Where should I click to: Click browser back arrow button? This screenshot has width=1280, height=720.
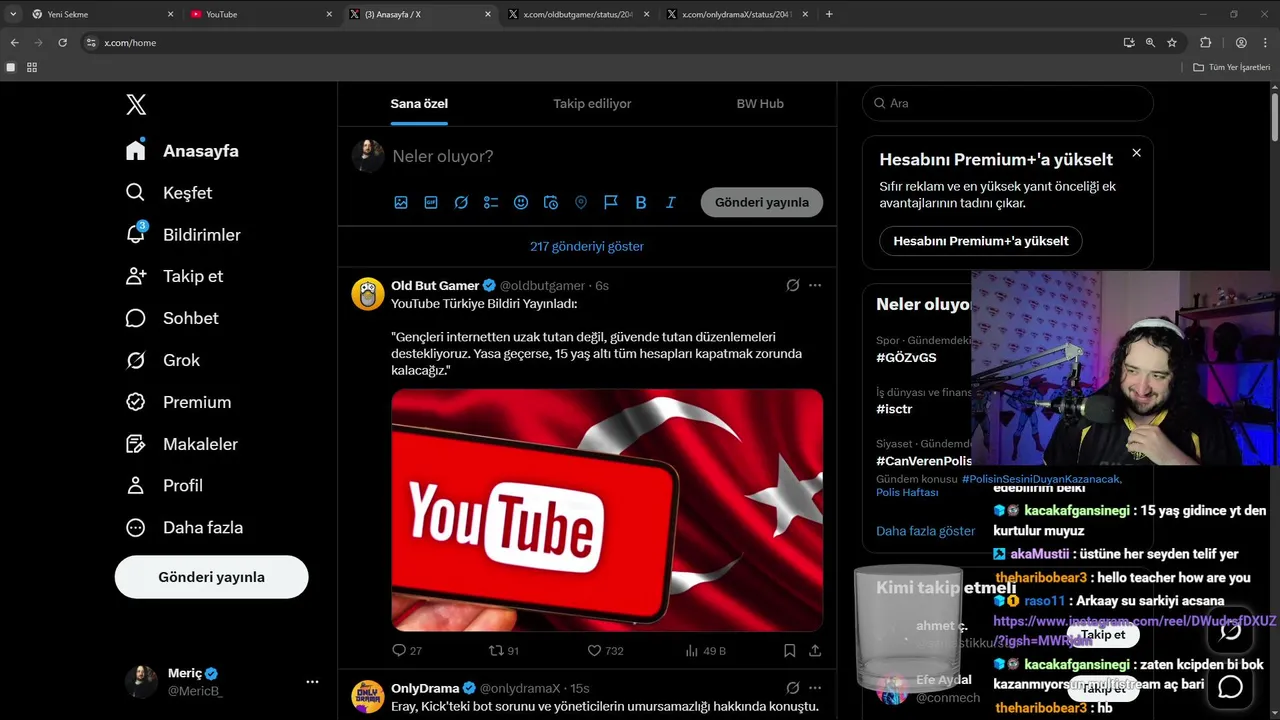[x=14, y=43]
